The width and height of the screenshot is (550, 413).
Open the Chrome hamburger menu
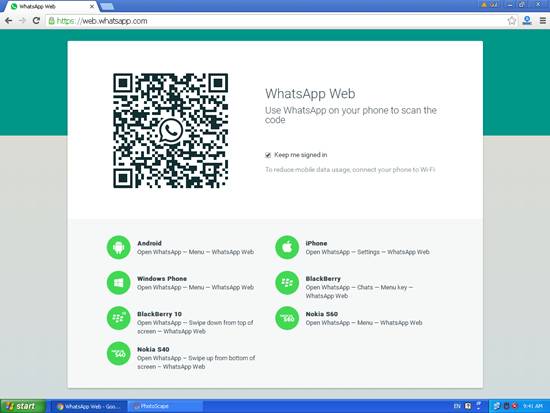point(543,21)
